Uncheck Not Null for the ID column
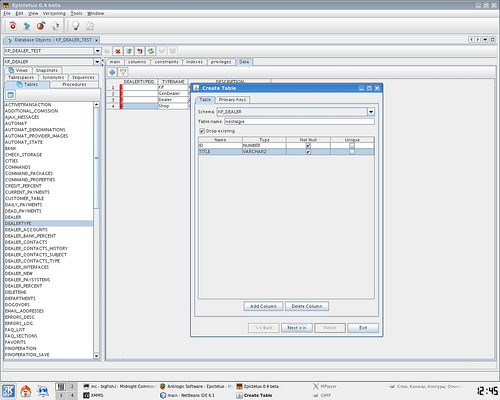Screen dimensions: 500x400 pyautogui.click(x=308, y=146)
